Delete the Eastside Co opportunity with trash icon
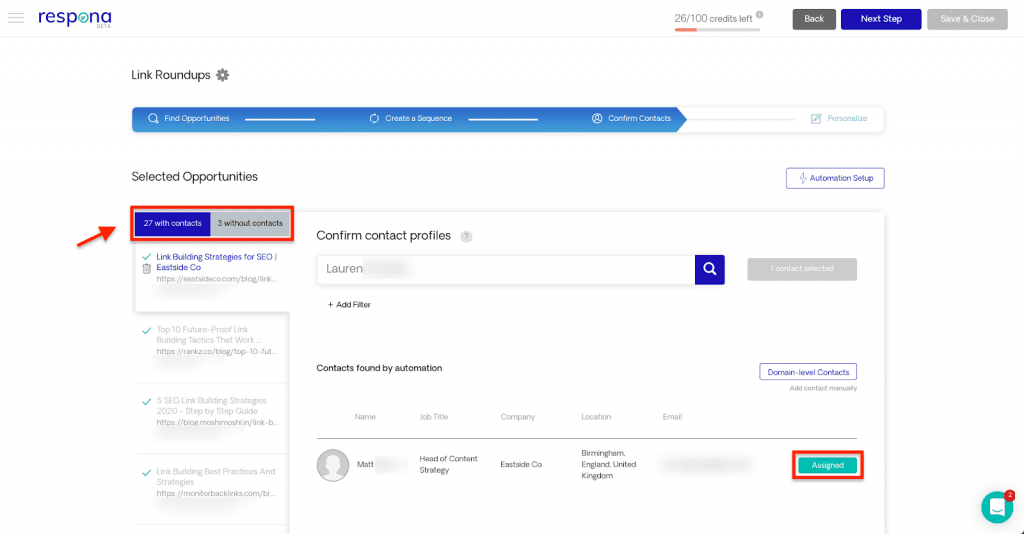This screenshot has height=534, width=1024. (x=146, y=268)
